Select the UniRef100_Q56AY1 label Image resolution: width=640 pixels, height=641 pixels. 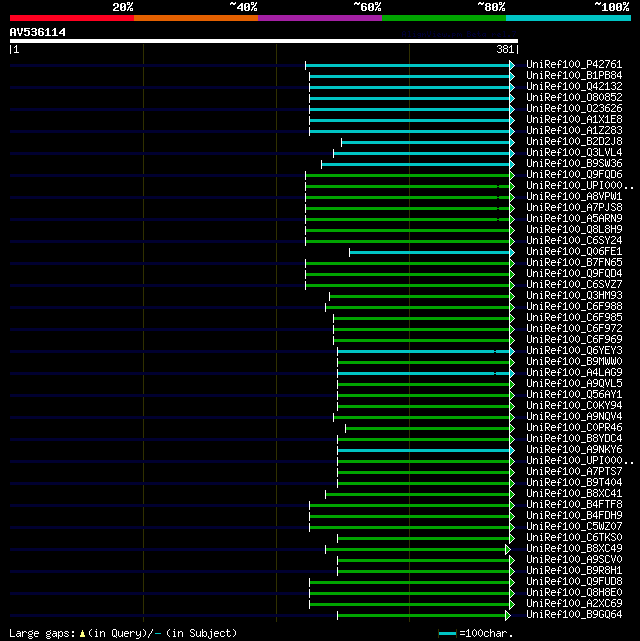tap(574, 394)
